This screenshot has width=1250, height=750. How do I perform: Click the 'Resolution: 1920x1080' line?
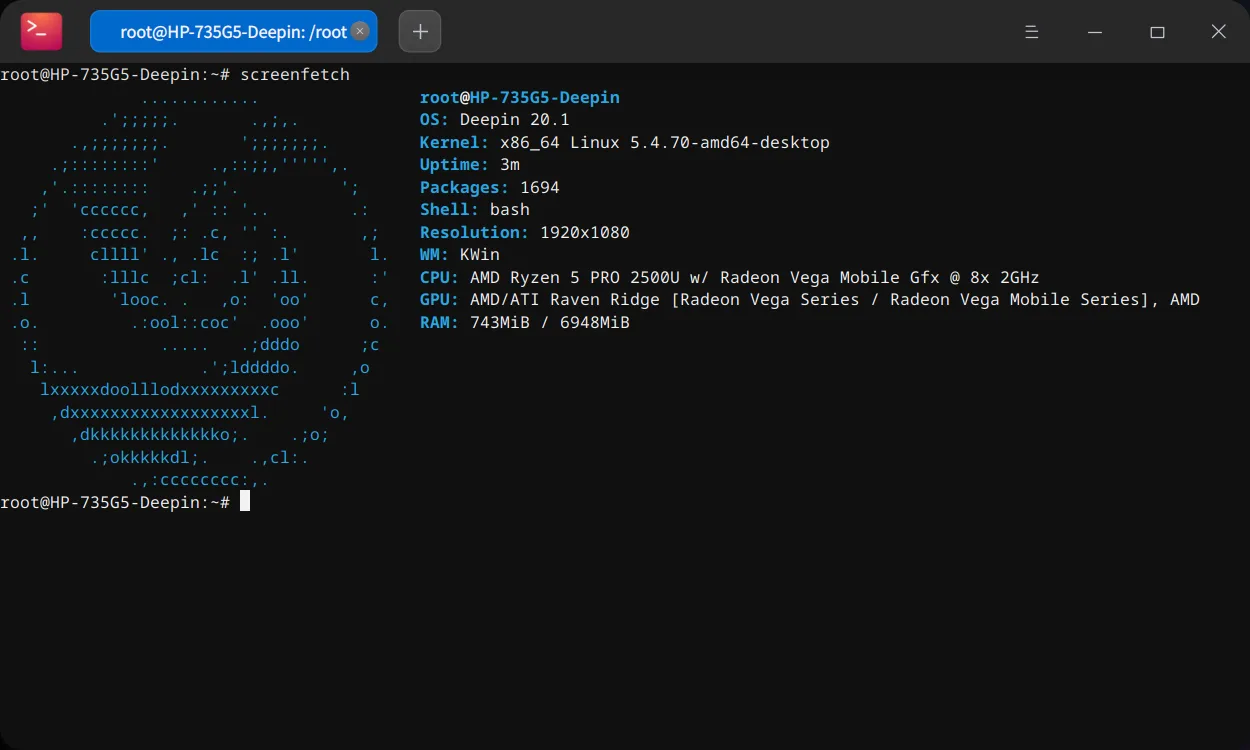(525, 232)
